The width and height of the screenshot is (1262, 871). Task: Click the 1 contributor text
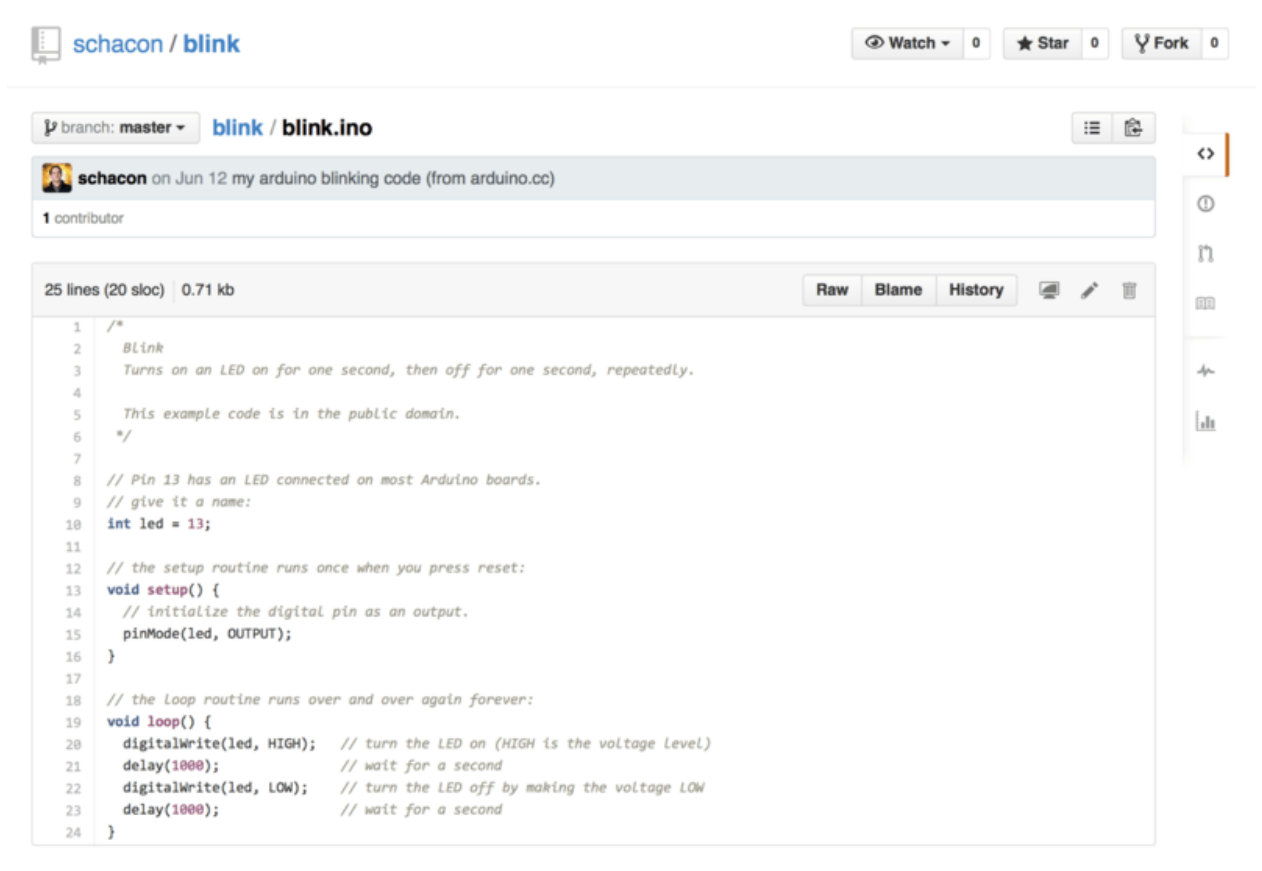83,218
